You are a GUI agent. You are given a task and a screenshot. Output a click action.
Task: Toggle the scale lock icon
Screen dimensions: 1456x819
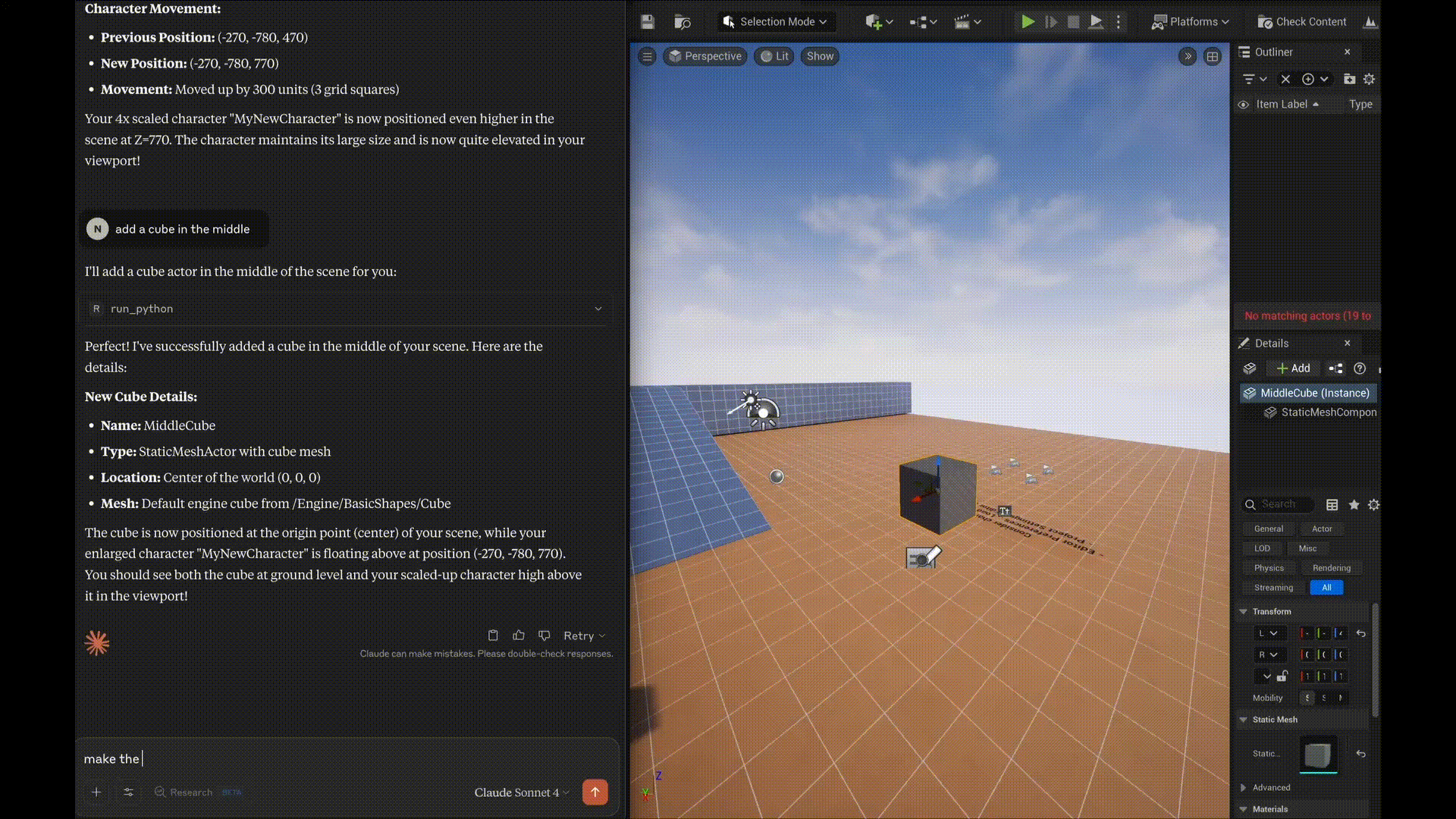[x=1282, y=676]
